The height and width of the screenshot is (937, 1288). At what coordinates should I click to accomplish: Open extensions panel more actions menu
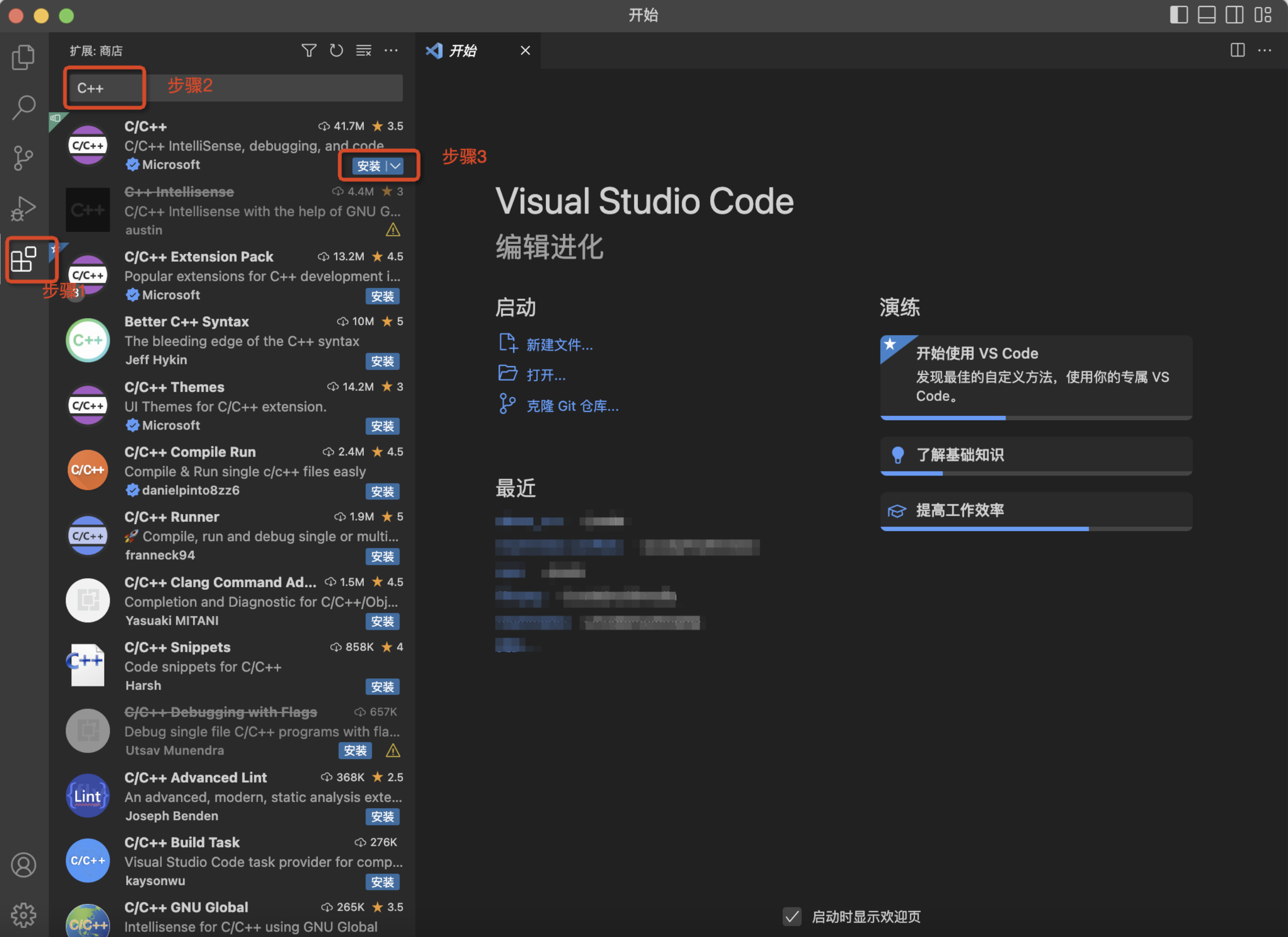click(391, 51)
